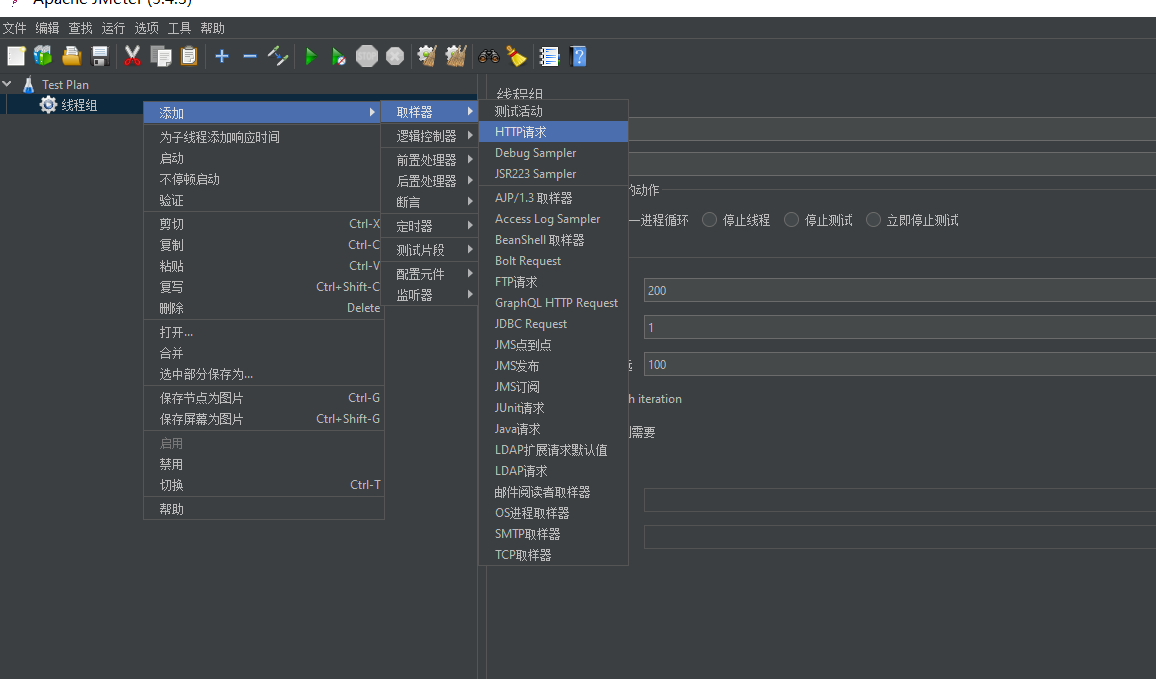This screenshot has height=679, width=1156.
Task: Click the Paste clipboard icon
Action: point(189,56)
